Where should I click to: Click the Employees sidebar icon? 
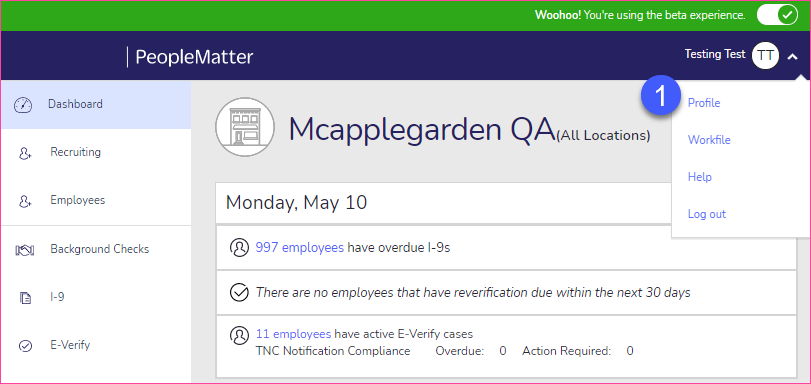(25, 201)
